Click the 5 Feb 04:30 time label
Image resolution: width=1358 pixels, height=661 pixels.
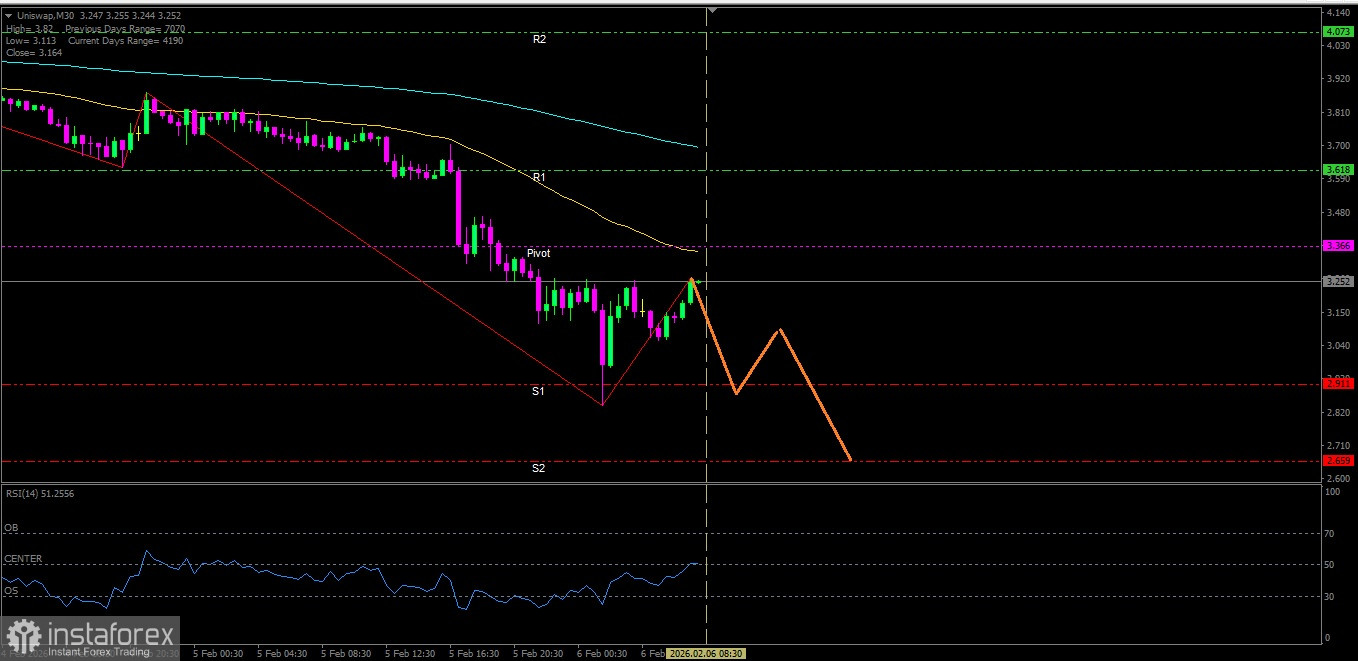282,653
